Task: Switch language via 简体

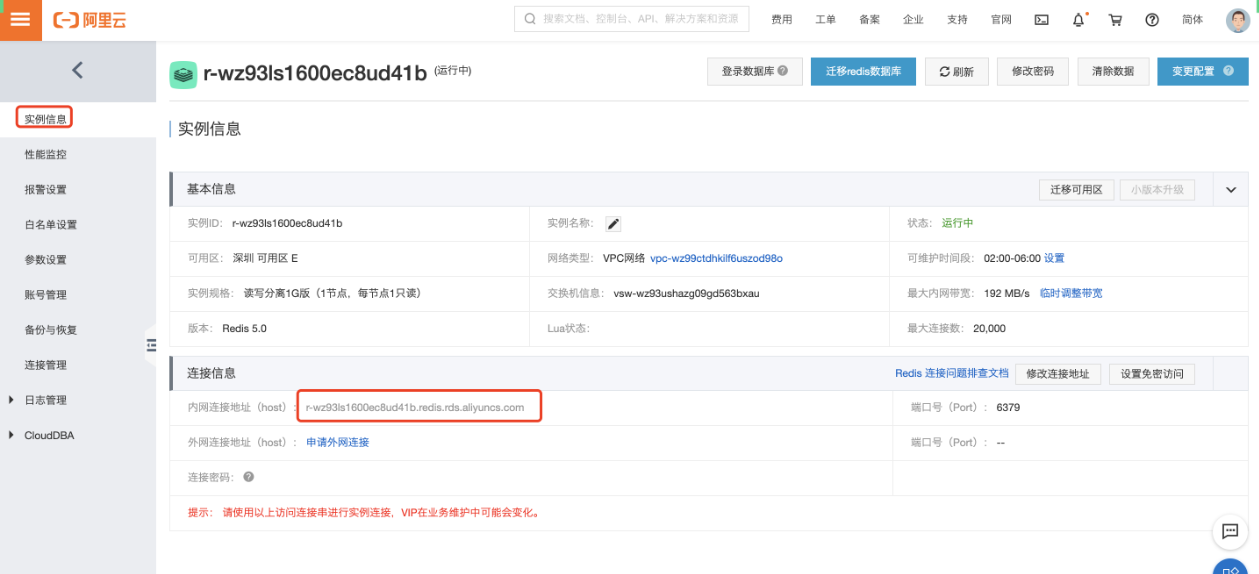Action: (x=1192, y=20)
